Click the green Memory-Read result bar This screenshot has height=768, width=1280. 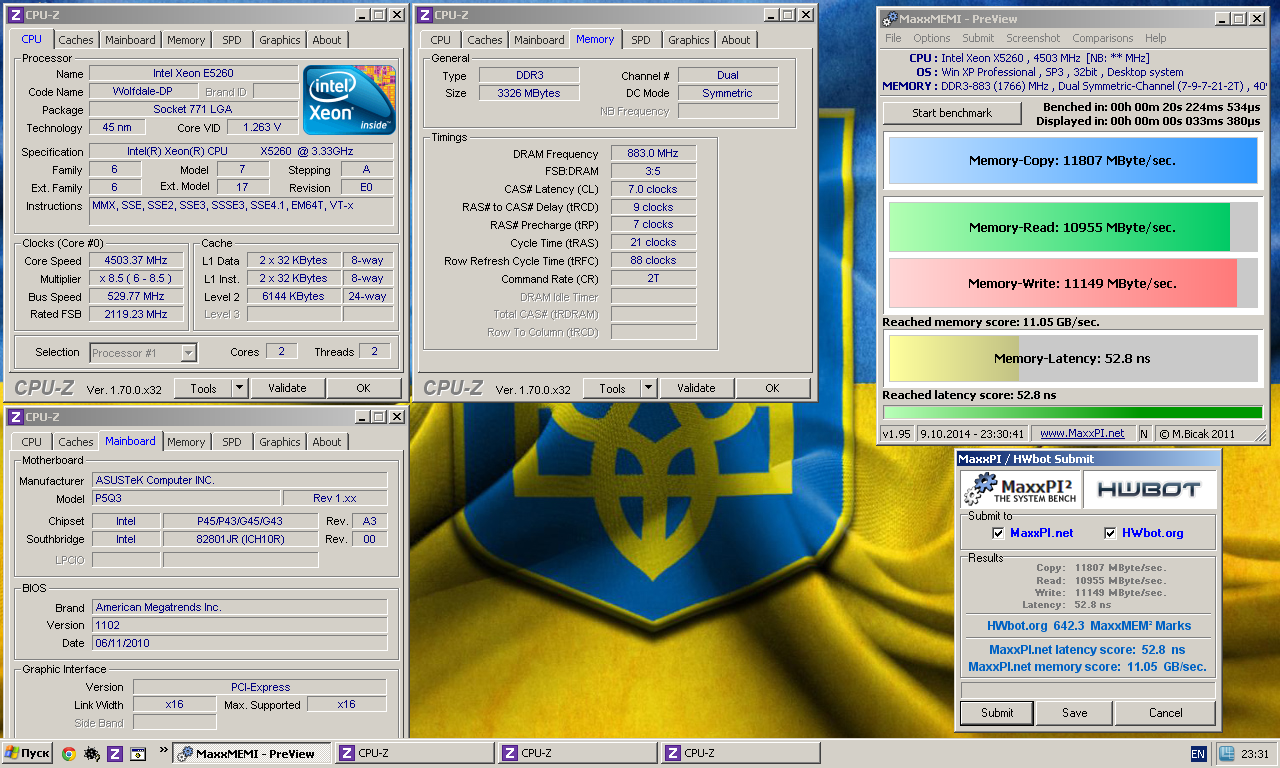(x=1072, y=227)
